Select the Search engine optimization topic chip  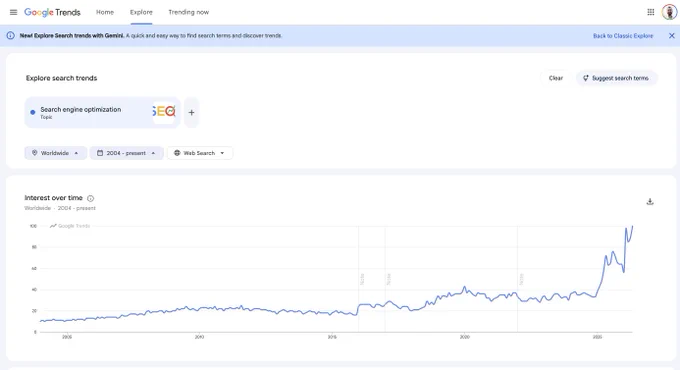click(x=102, y=112)
